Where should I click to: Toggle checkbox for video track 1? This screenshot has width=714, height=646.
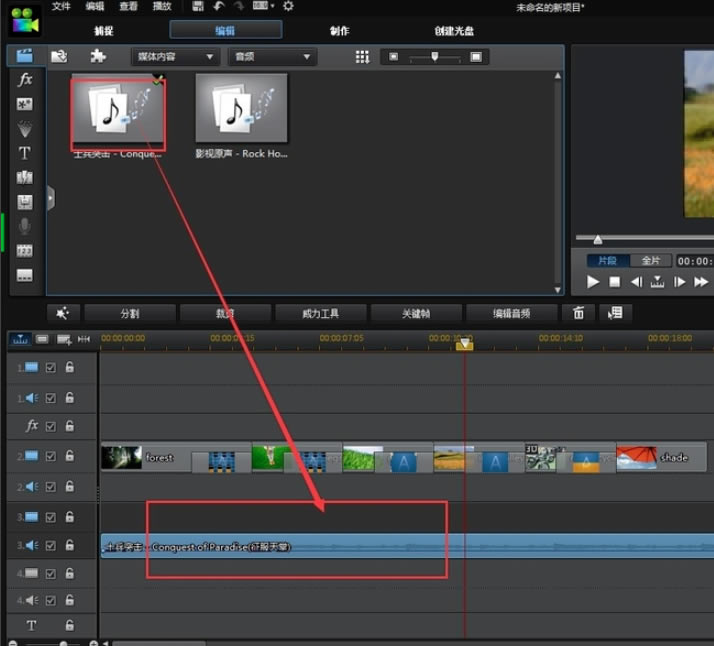51,368
